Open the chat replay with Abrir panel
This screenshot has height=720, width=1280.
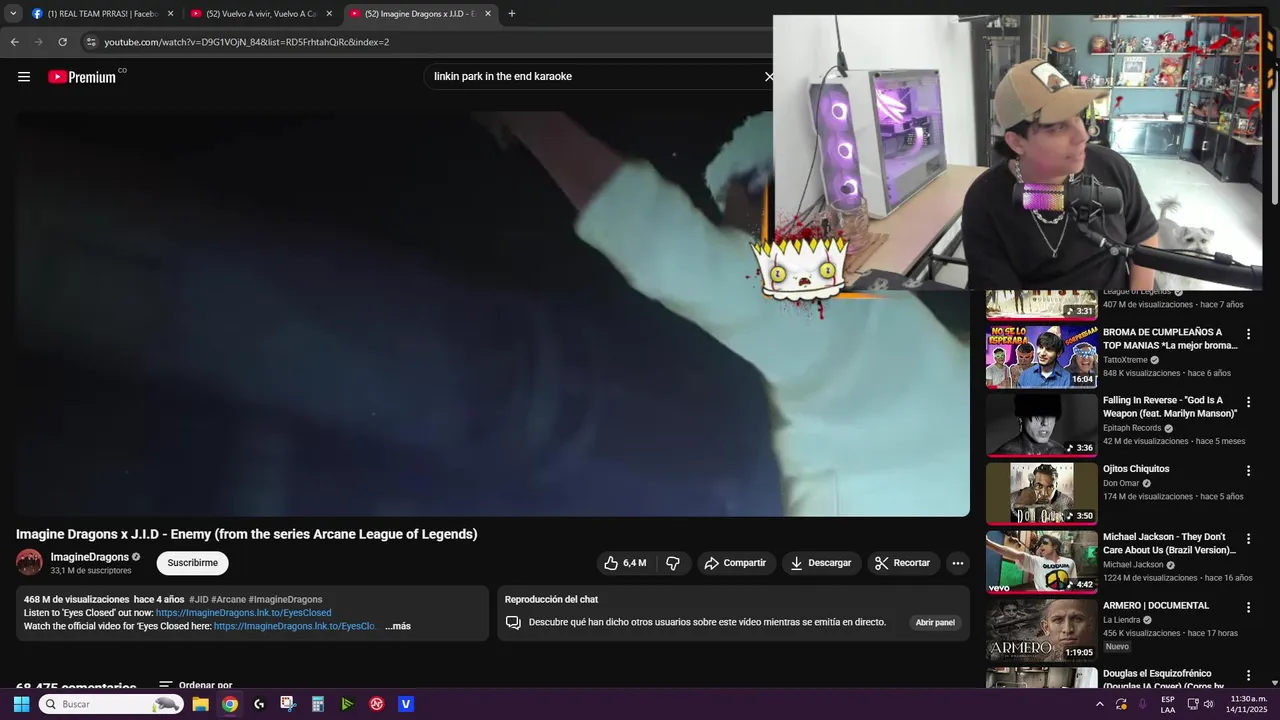coord(935,622)
